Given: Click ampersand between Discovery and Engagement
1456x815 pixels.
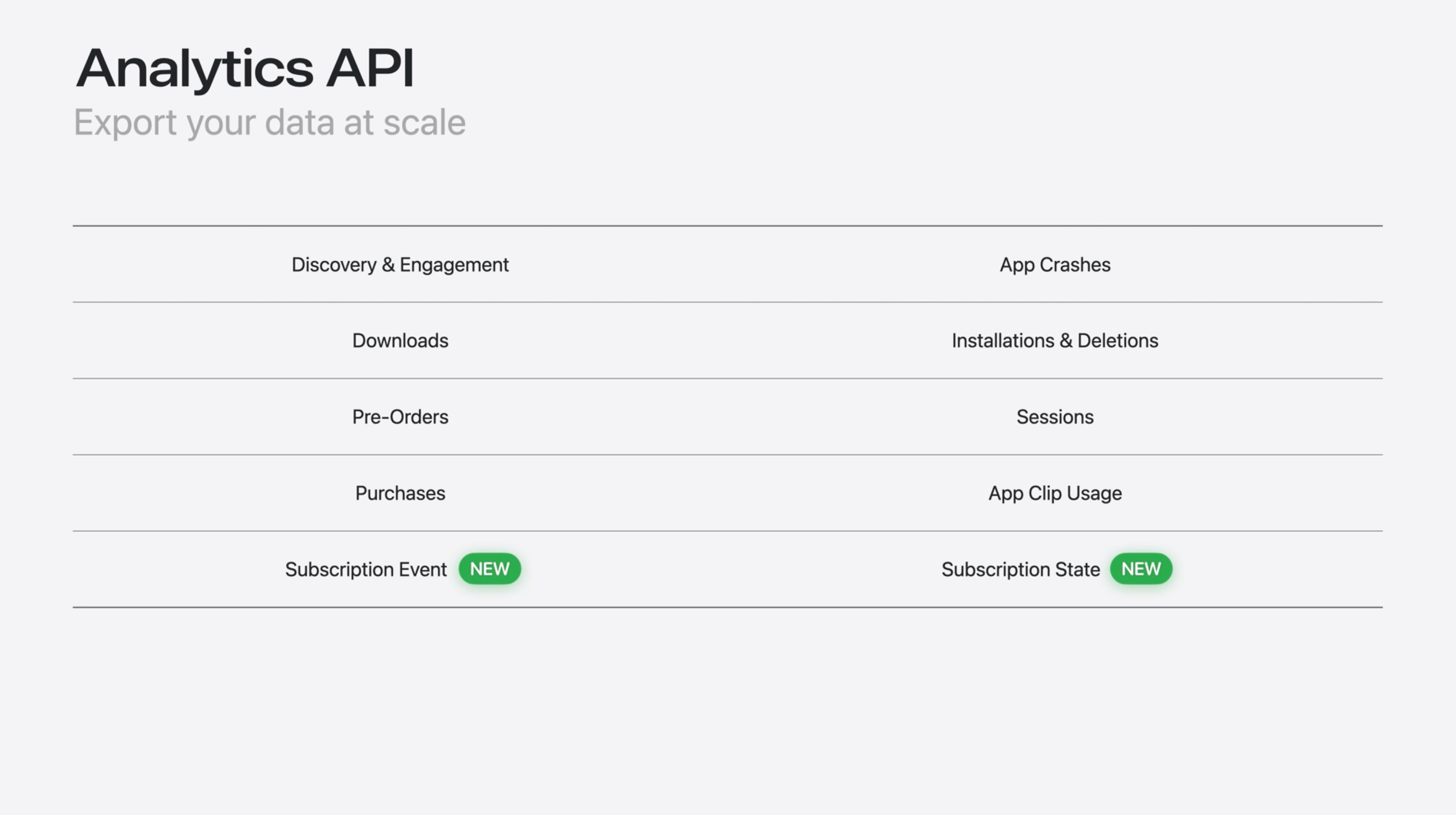Looking at the screenshot, I should (388, 265).
